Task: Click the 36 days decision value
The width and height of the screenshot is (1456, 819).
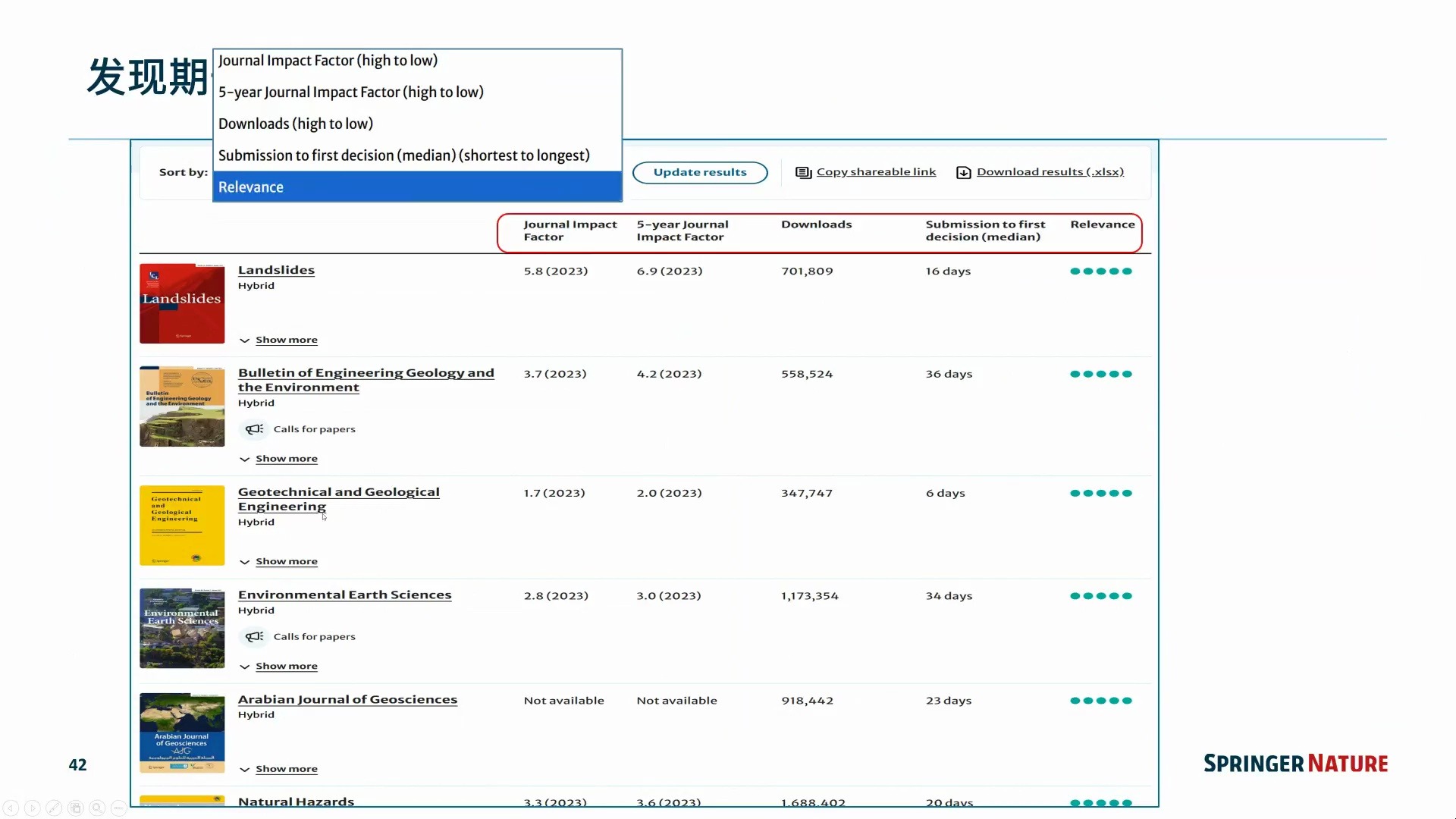Action: [949, 375]
